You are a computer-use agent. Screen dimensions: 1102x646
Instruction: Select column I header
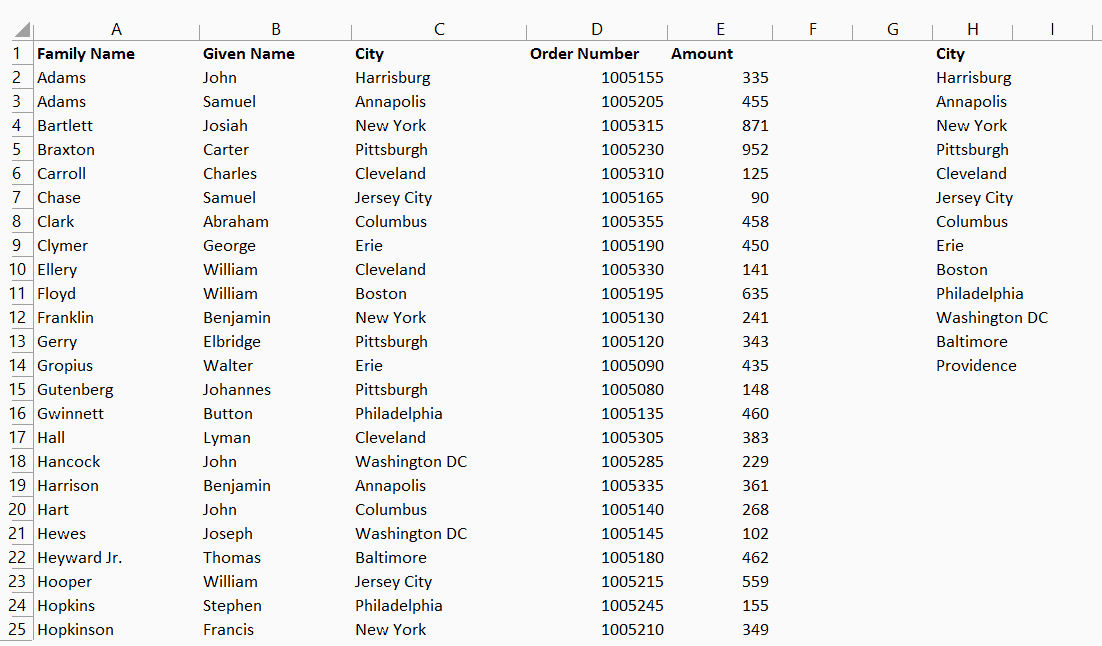[x=1051, y=29]
